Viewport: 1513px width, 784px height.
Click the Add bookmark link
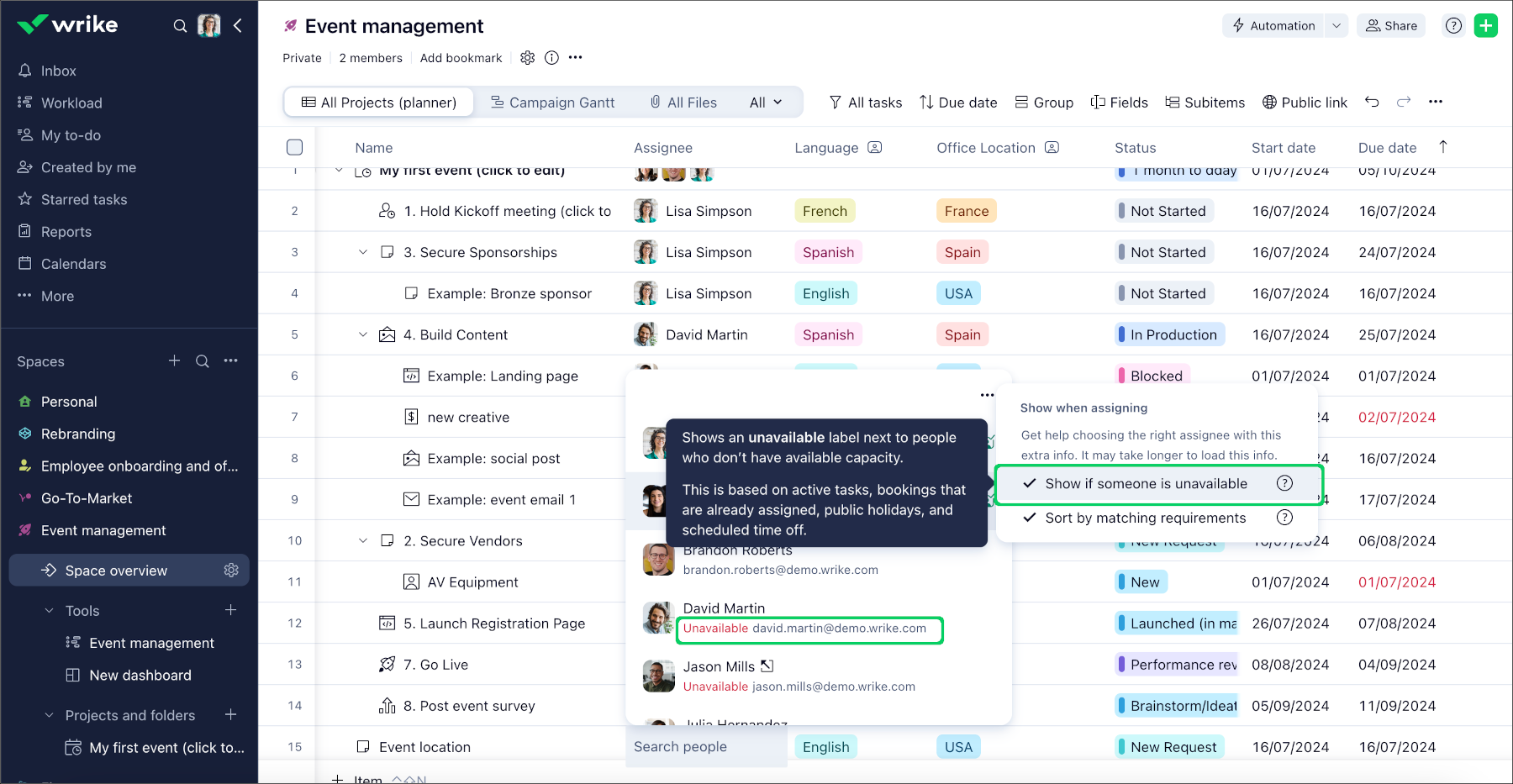(x=461, y=57)
